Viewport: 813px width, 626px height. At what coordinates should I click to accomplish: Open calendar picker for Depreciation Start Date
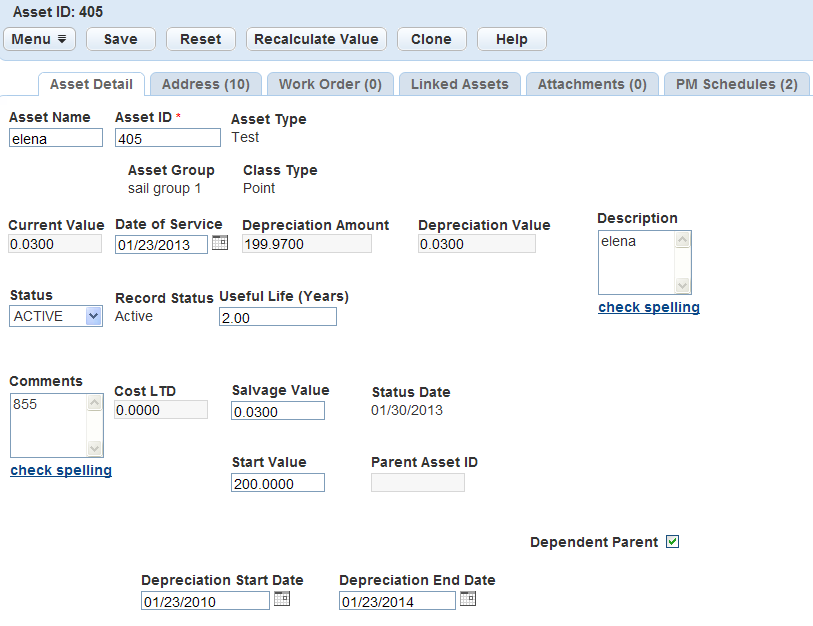282,599
